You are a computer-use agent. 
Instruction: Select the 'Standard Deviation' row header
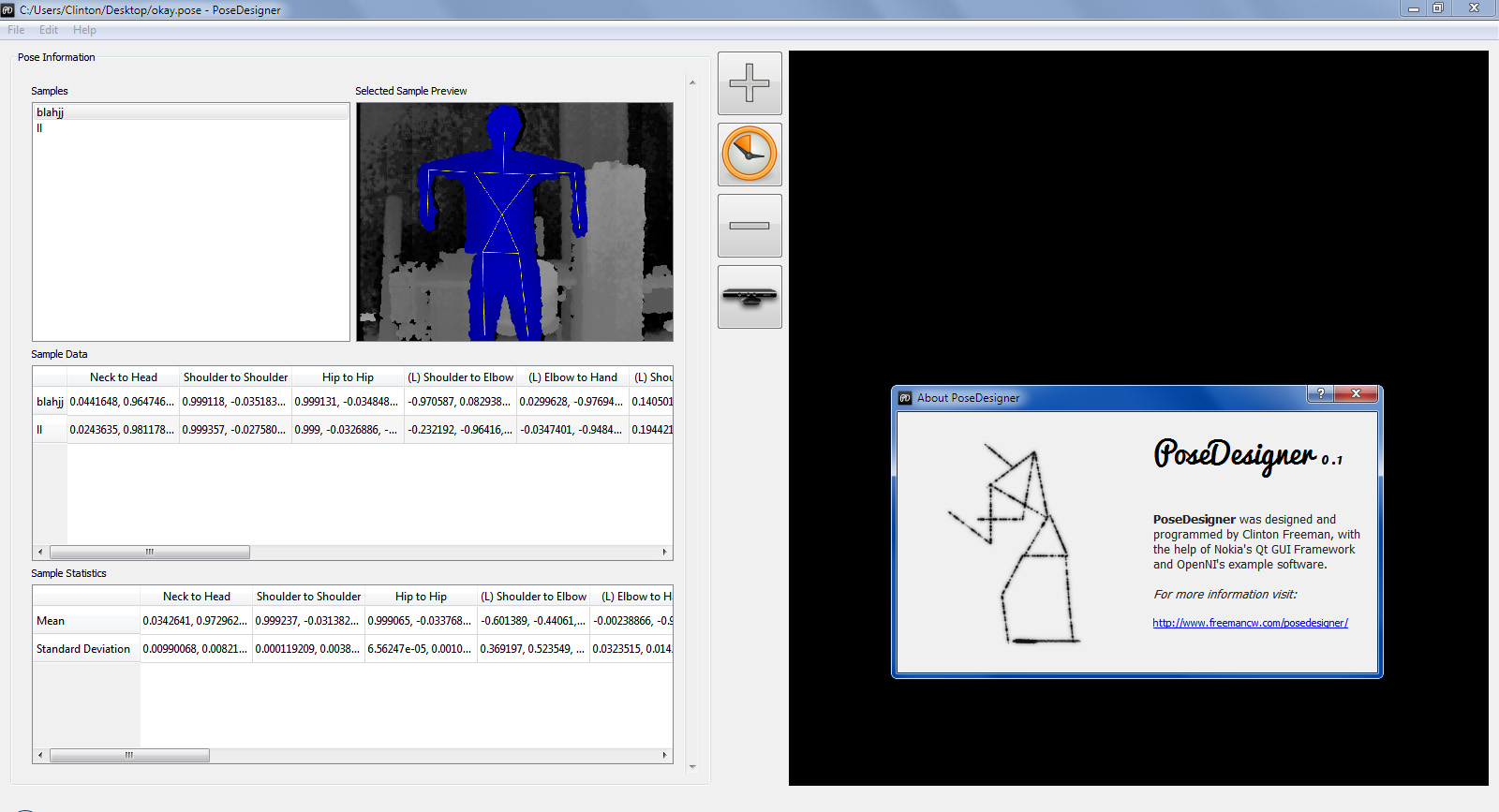(83, 649)
